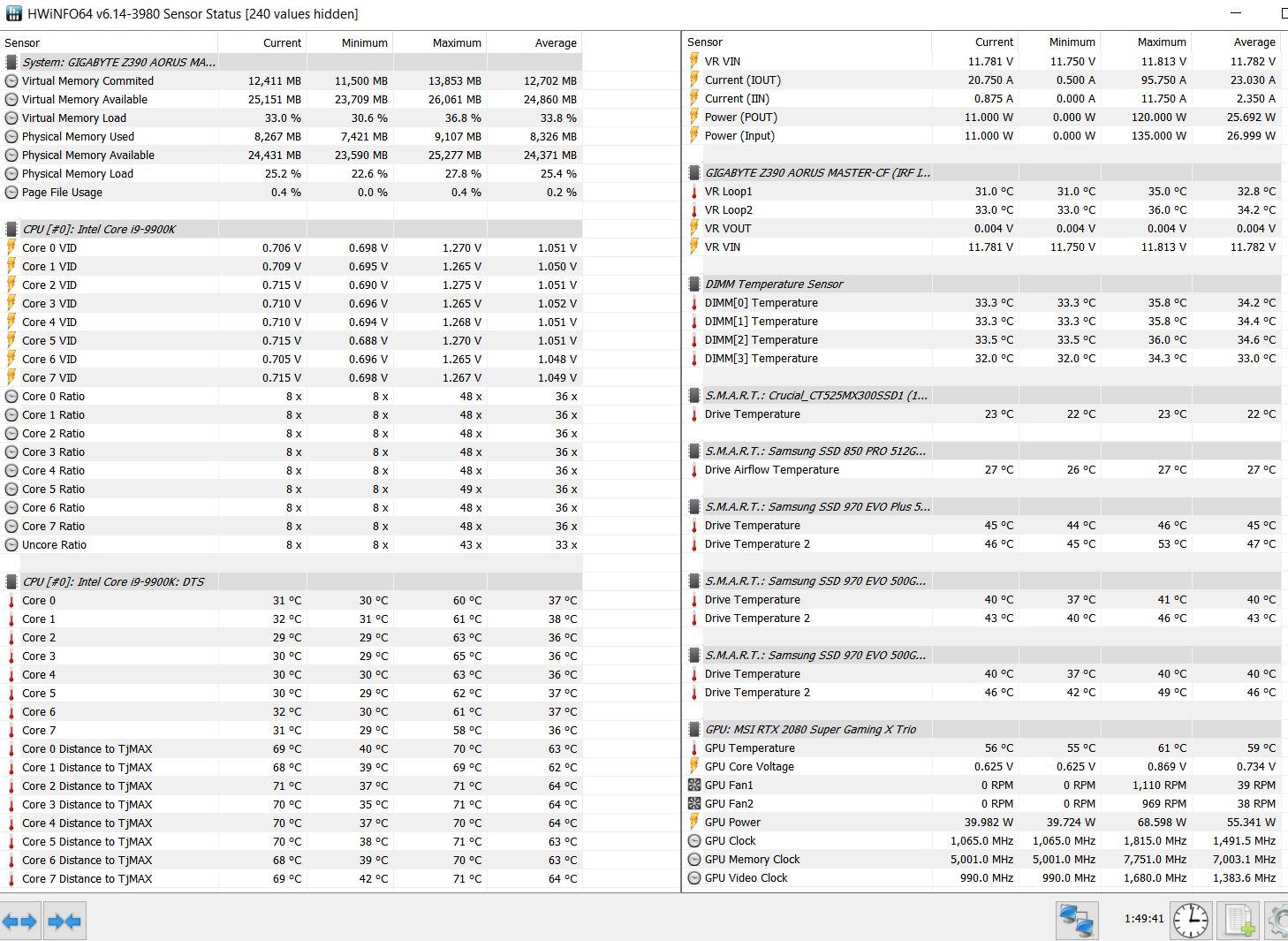The image size is (1288, 941).
Task: Click lightning icon beside Core 0 VID
Action: tap(11, 247)
